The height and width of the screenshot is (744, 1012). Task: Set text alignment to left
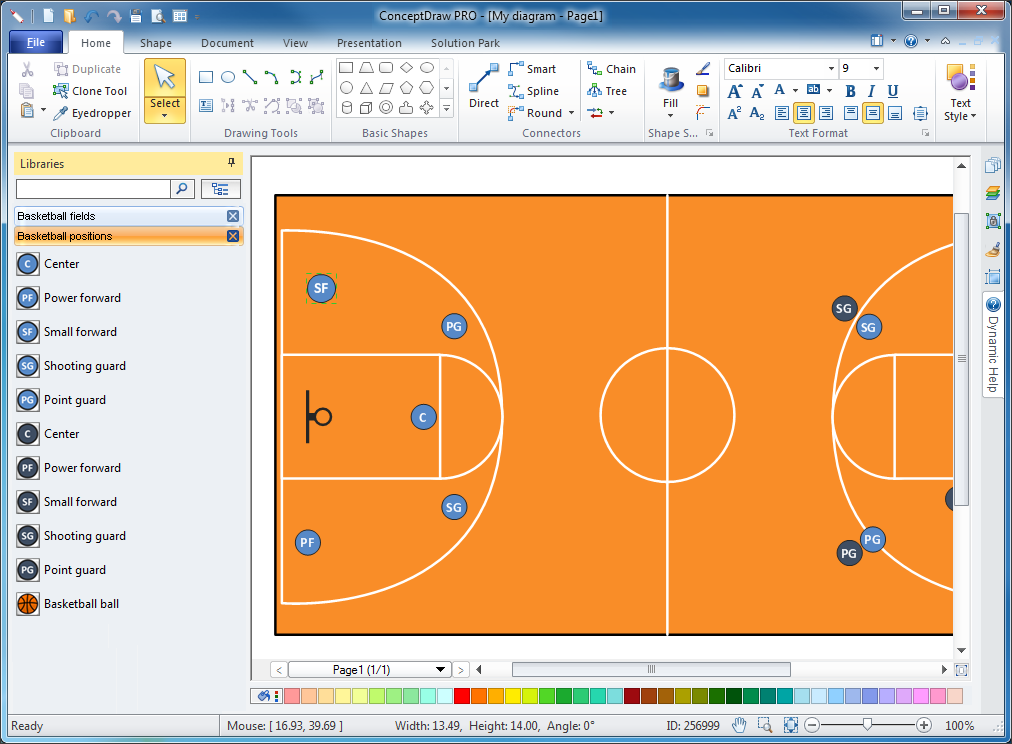click(x=782, y=114)
